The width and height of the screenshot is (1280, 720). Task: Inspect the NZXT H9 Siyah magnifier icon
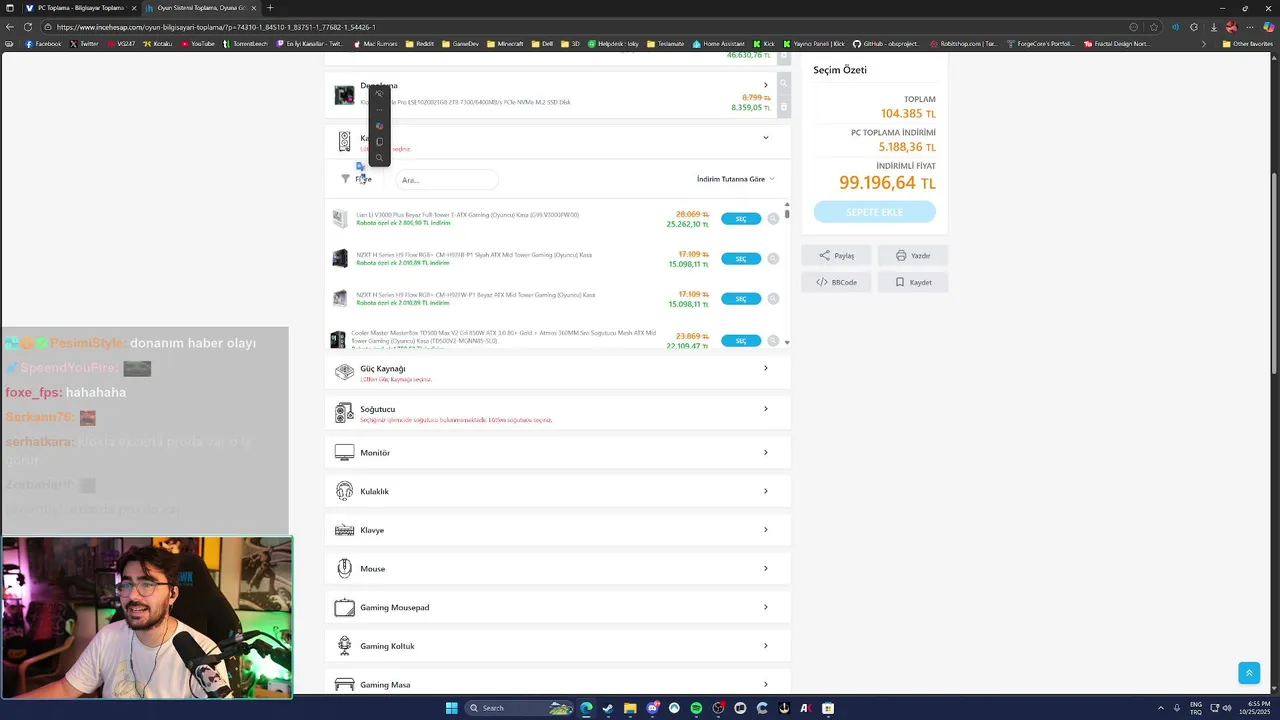coord(773,259)
